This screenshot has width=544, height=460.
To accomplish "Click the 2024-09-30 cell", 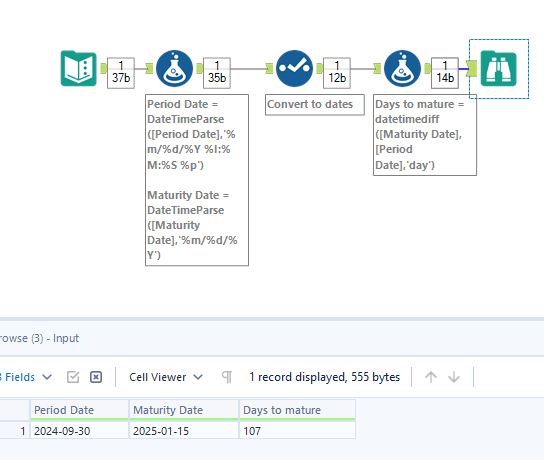I will 79,431.
